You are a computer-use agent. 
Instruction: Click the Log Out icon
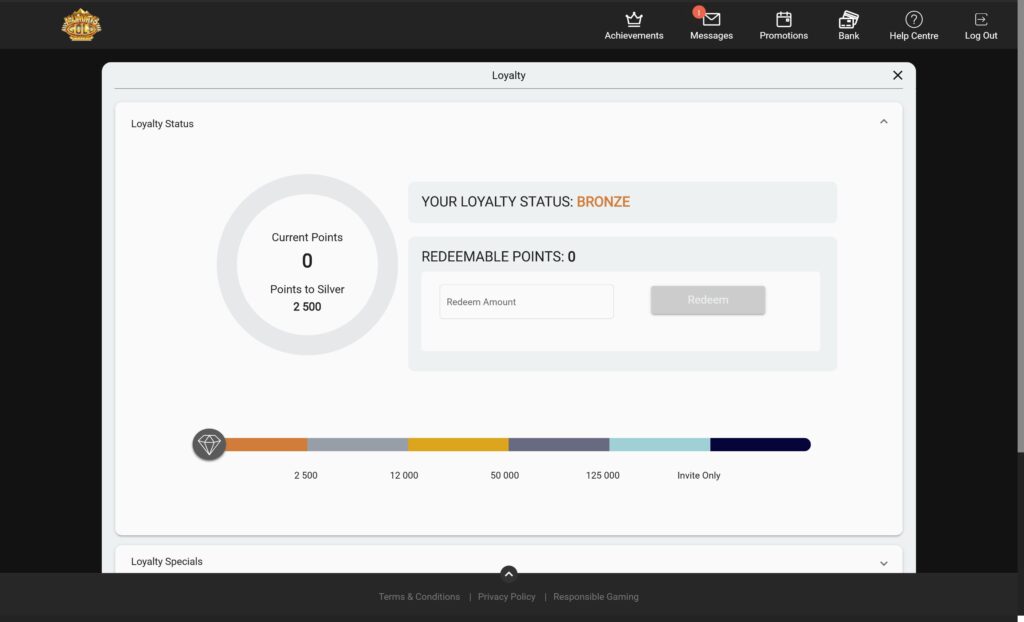tap(980, 20)
